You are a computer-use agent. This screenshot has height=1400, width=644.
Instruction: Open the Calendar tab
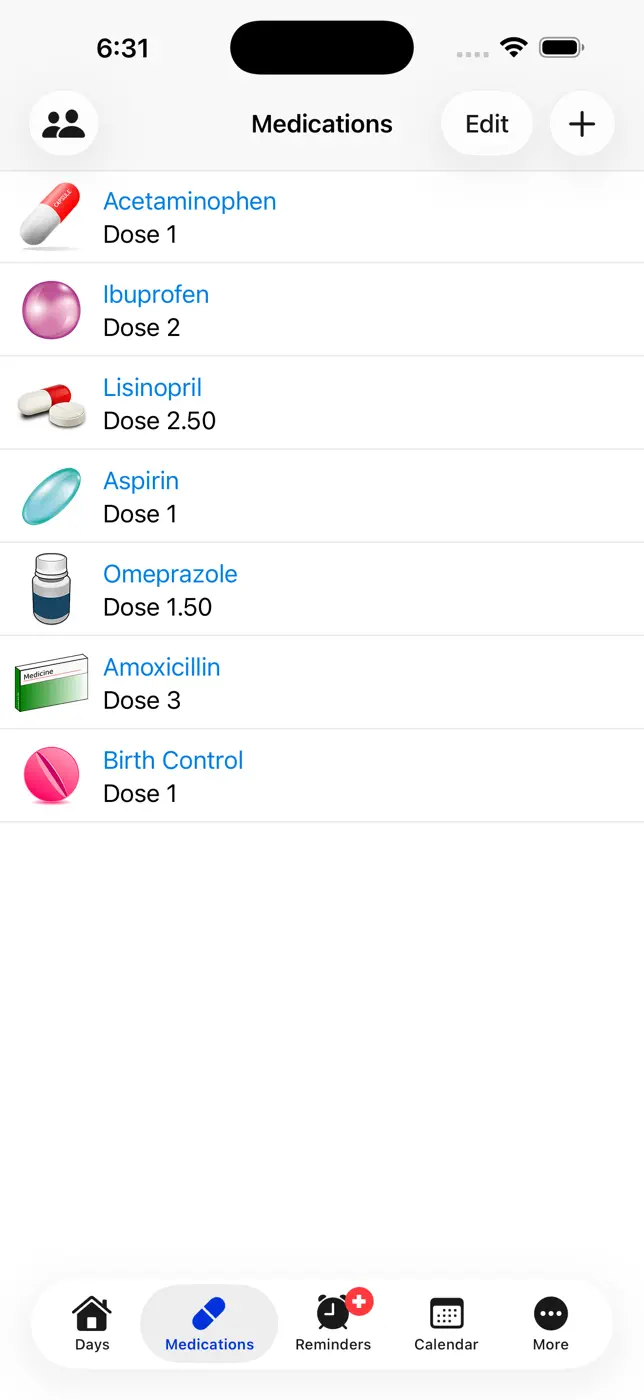click(x=446, y=1324)
